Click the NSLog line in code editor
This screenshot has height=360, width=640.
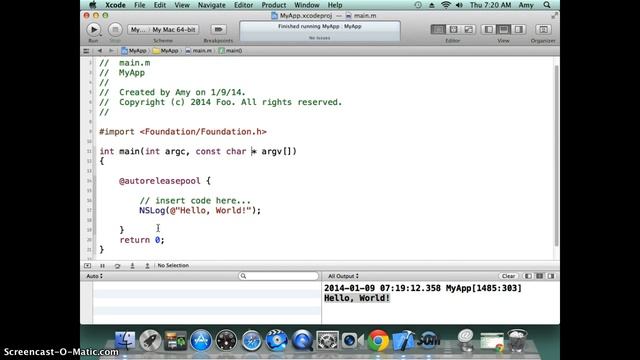pyautogui.click(x=200, y=211)
